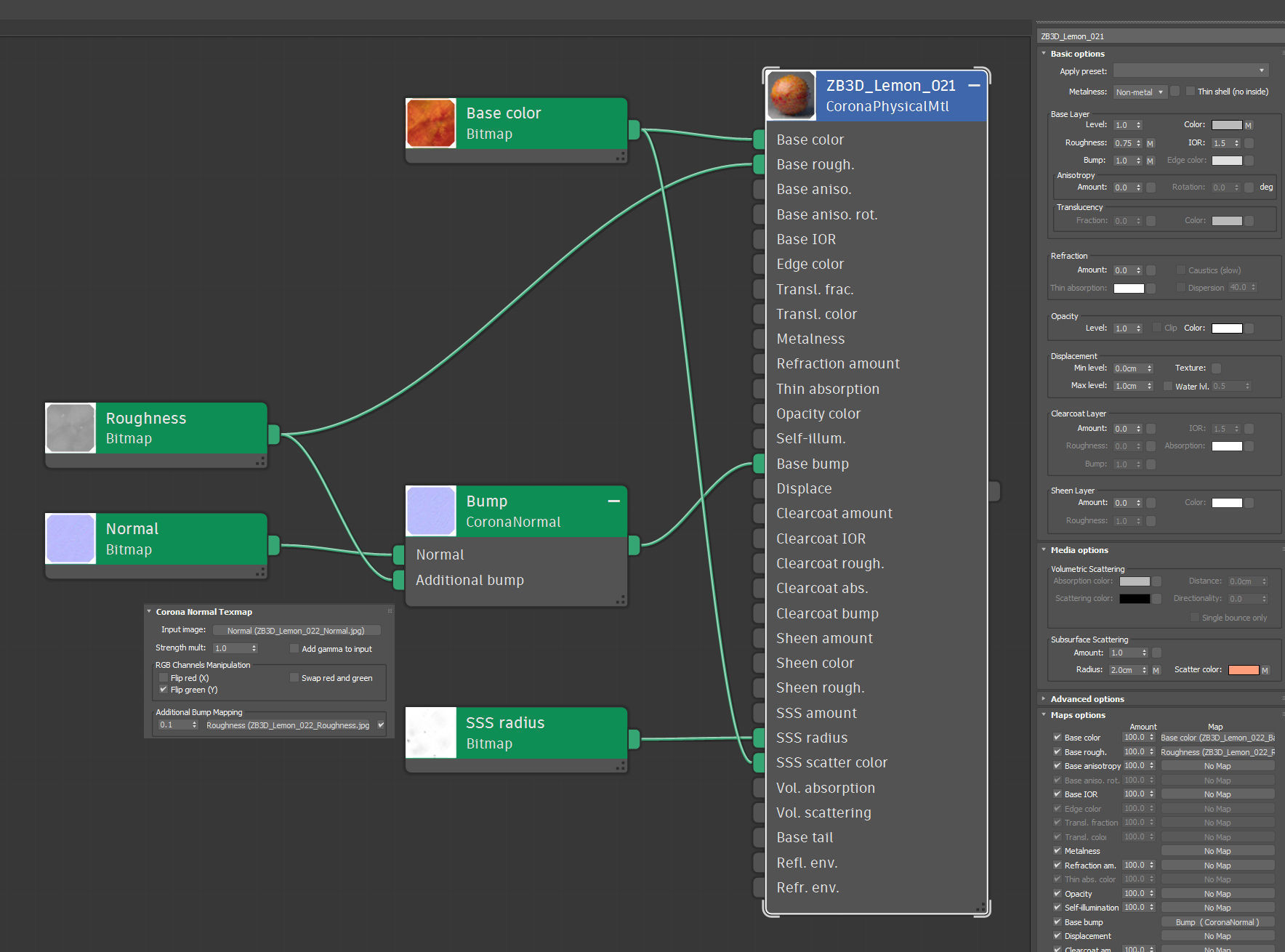Click the Base color input socket on material
The image size is (1285, 952).
click(759, 140)
